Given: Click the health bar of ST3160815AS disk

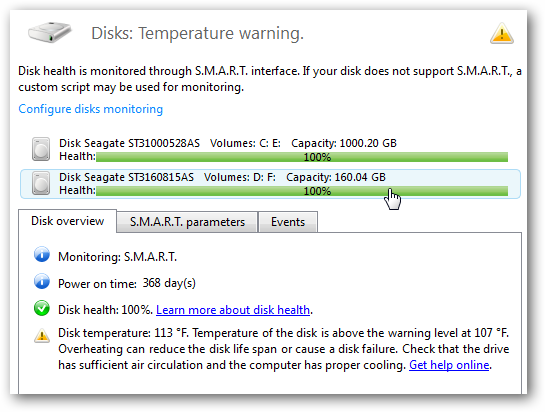Looking at the screenshot, I should pos(302,191).
